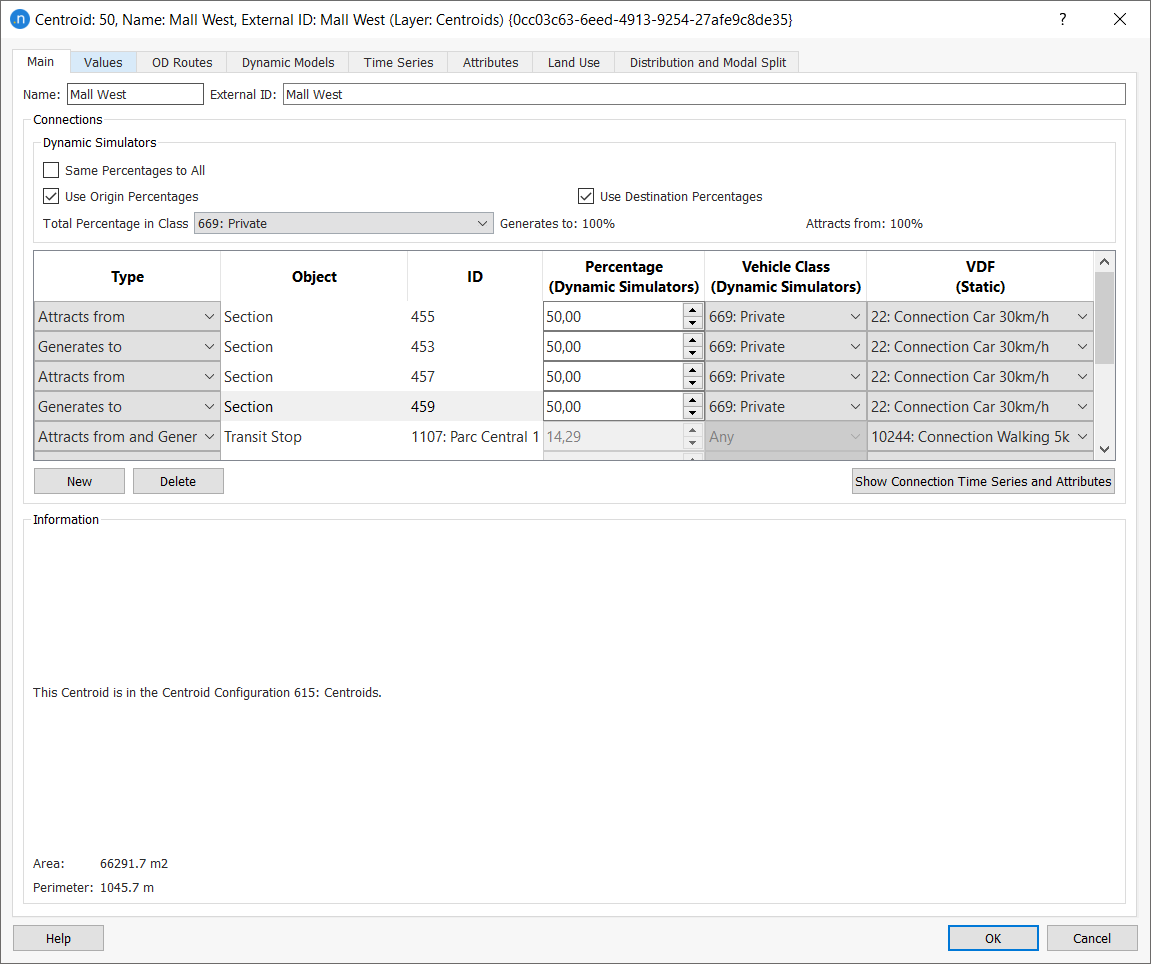Show Connection Time Series and Attributes
Image resolution: width=1151 pixels, height=964 pixels.
(x=982, y=481)
